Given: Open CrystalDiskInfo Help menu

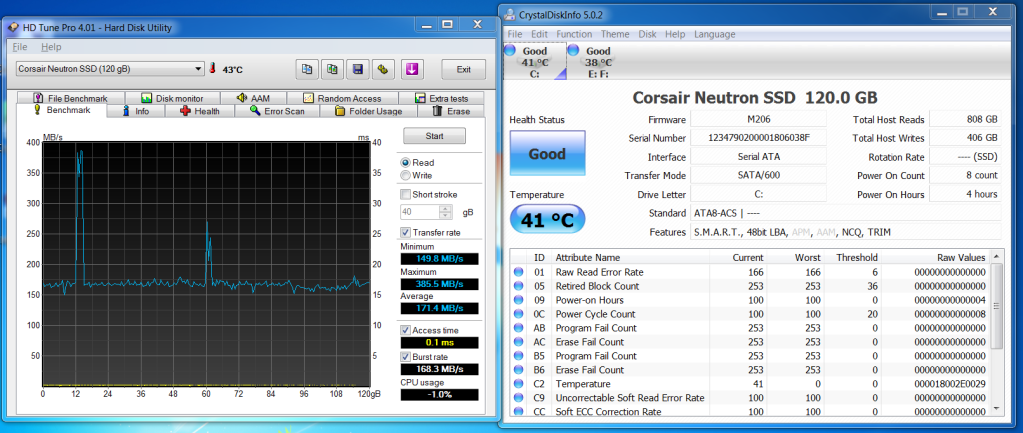Looking at the screenshot, I should pos(675,34).
